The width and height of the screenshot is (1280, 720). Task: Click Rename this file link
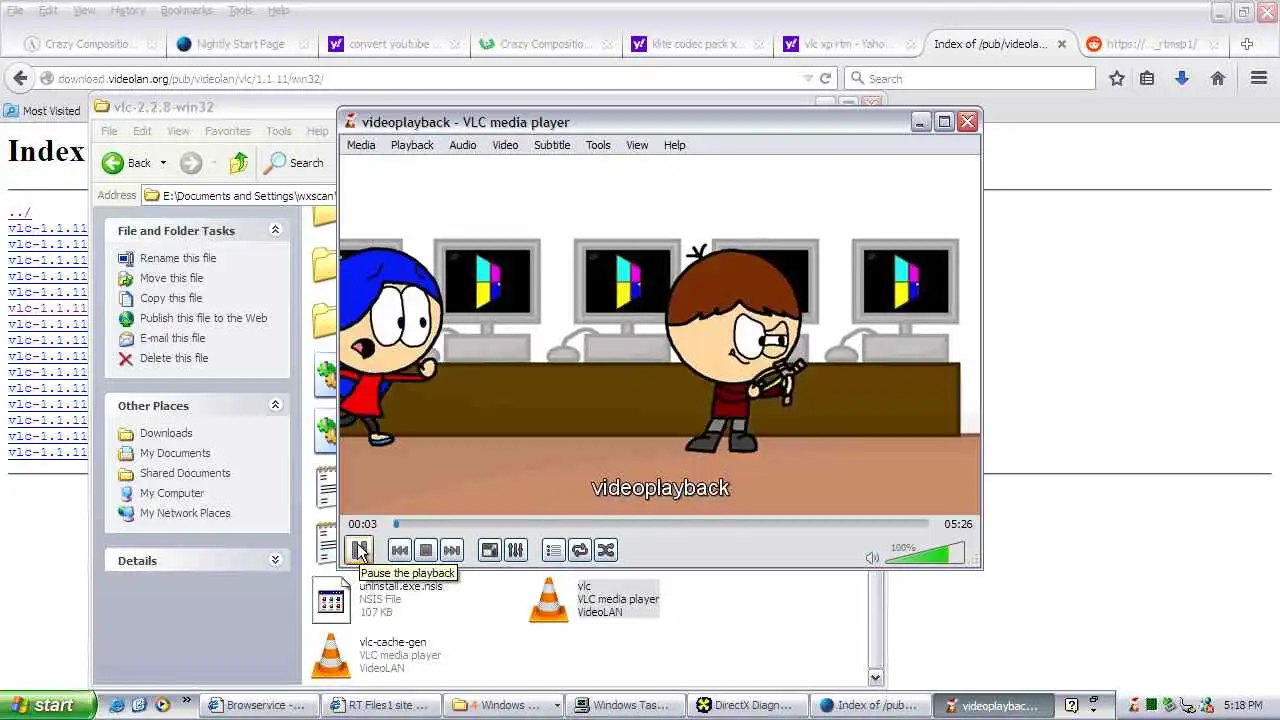click(x=178, y=258)
